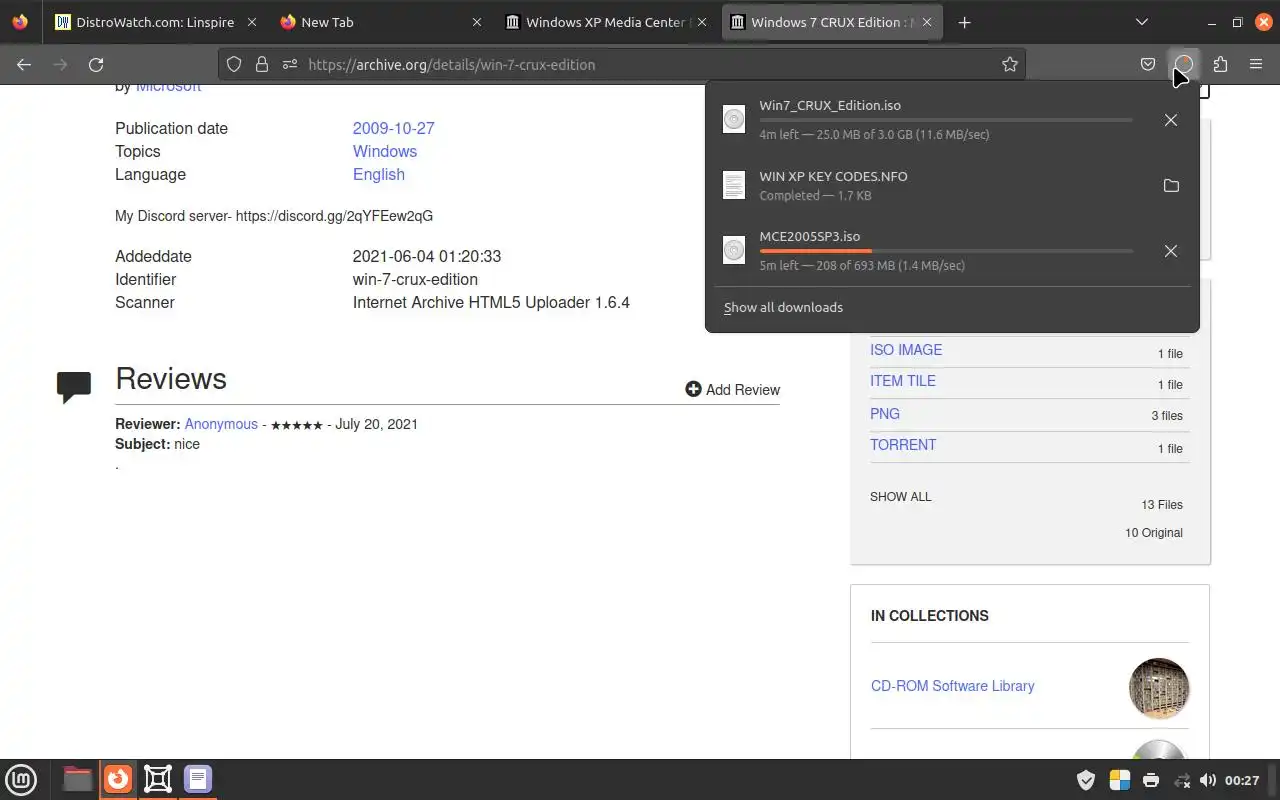
Task: Open the Anonymous reviewer link
Action: (221, 424)
